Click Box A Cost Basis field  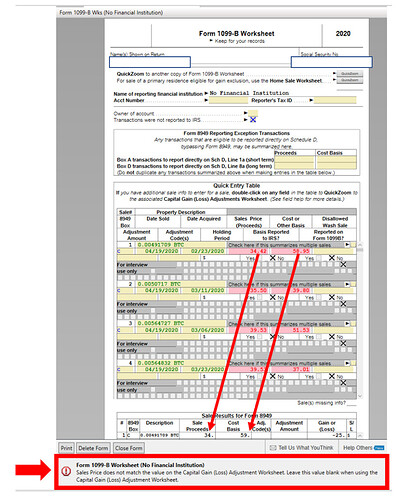coord(336,159)
